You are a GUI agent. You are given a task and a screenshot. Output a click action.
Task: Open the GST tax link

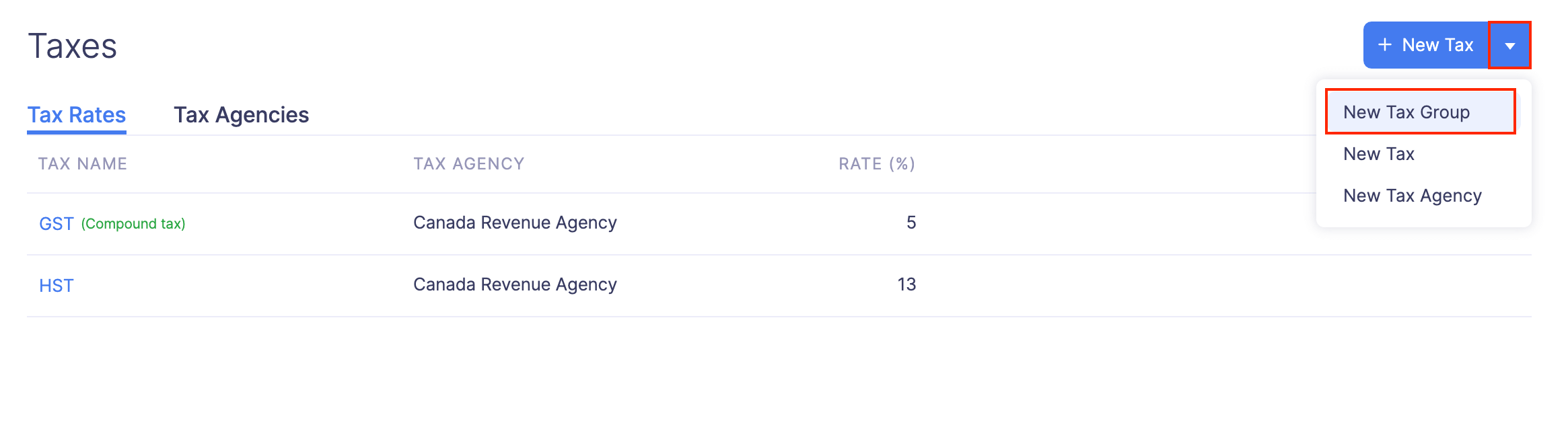pyautogui.click(x=56, y=224)
